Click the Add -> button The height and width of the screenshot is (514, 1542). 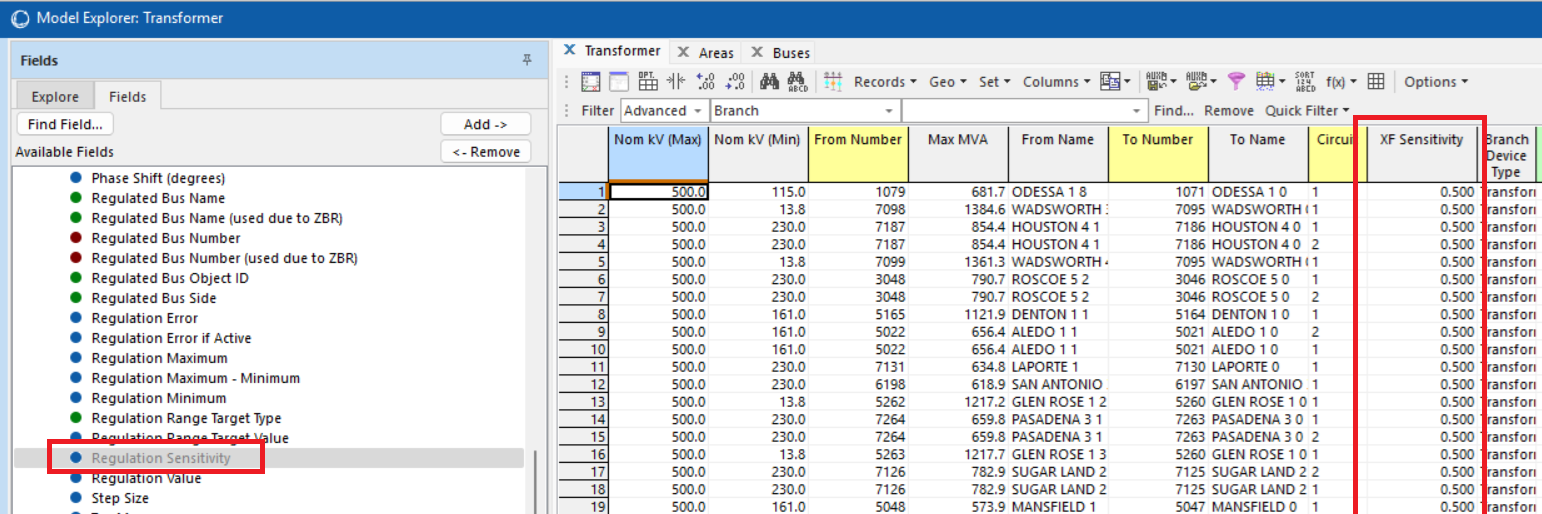(485, 124)
